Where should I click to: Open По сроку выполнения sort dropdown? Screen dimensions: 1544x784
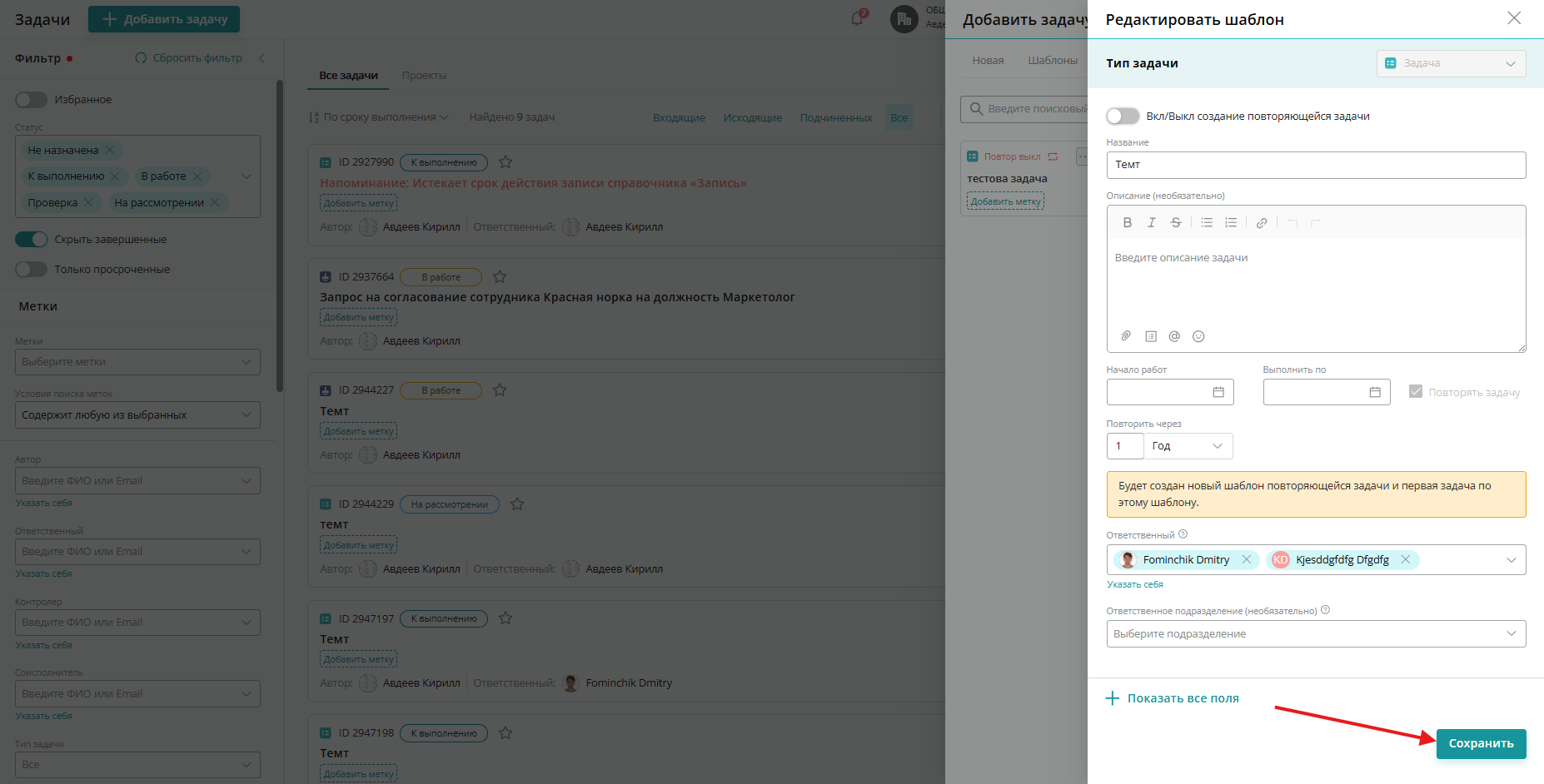[x=379, y=117]
